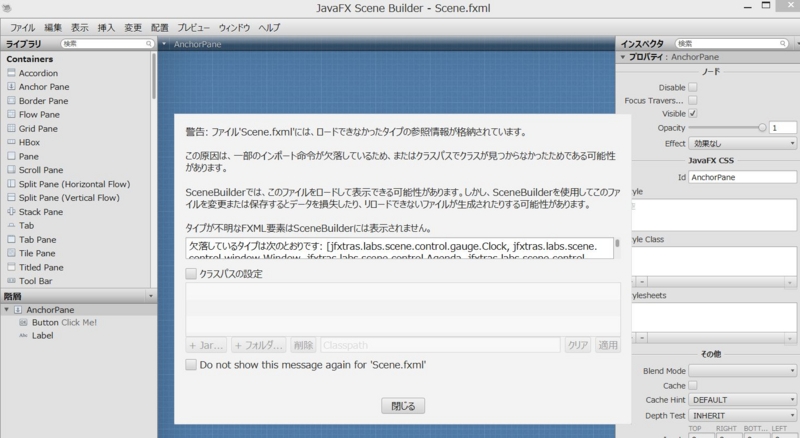Collapse the プロパティ section triangle
800x438 pixels.
click(622, 57)
